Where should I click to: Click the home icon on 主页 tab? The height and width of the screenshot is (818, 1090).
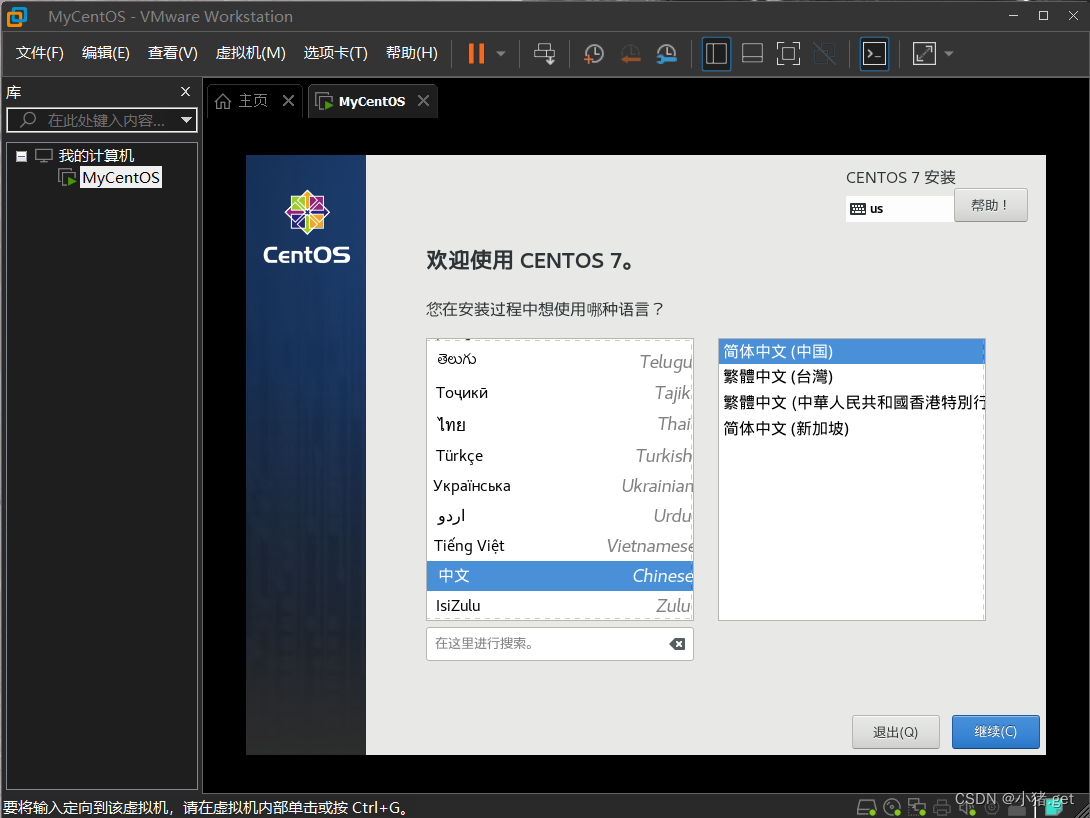click(222, 101)
